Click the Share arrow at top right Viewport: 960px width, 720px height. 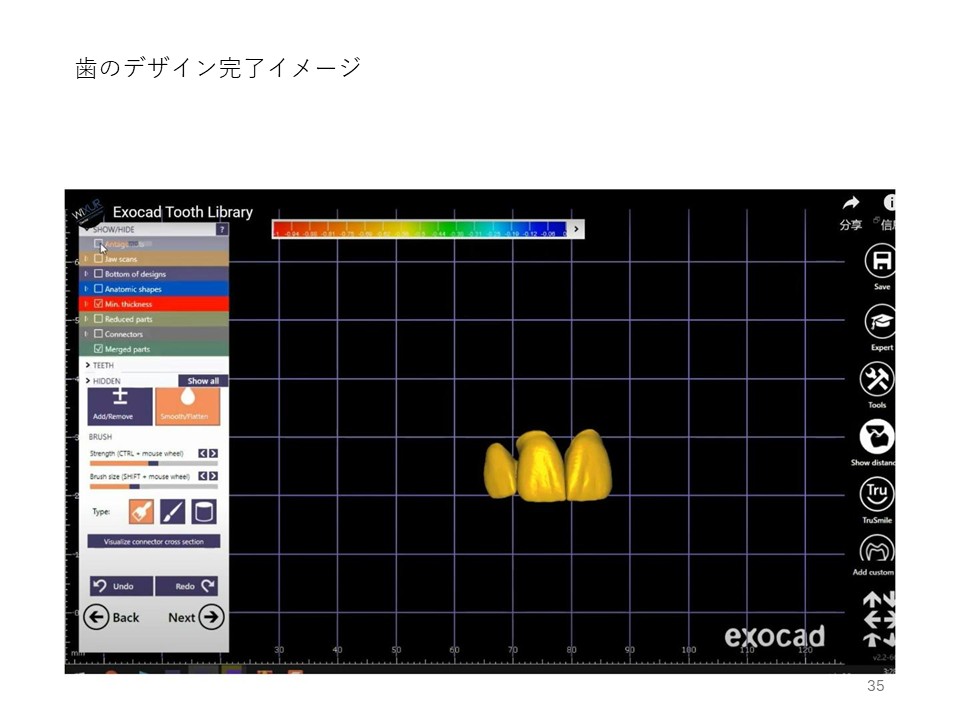coord(851,203)
